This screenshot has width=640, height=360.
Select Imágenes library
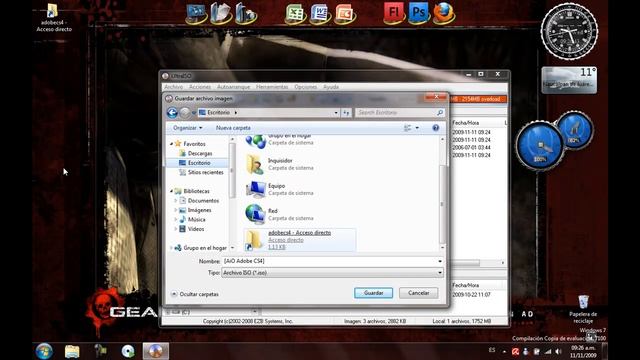(199, 210)
